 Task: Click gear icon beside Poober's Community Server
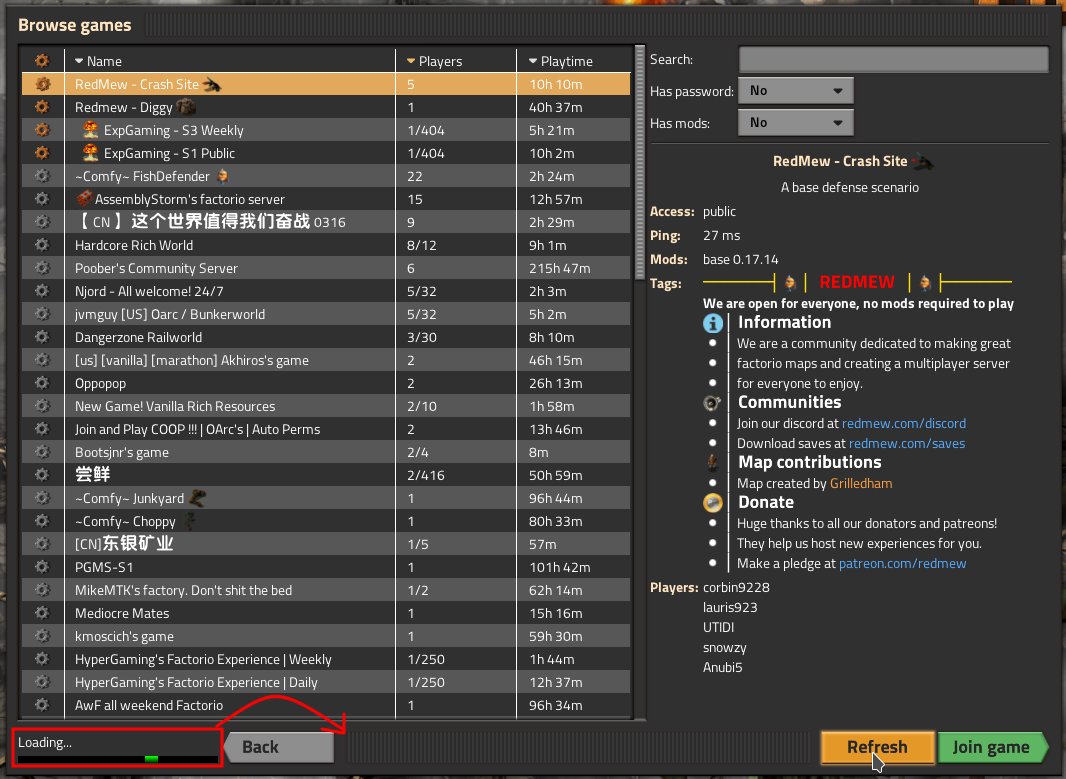coord(42,268)
